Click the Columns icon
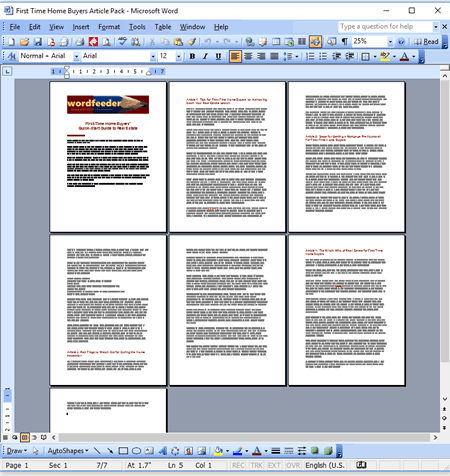450x476 pixels. (x=302, y=42)
